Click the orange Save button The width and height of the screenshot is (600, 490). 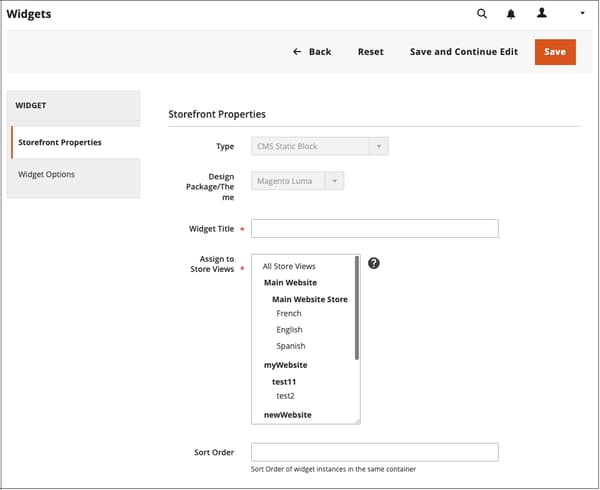[x=555, y=52]
